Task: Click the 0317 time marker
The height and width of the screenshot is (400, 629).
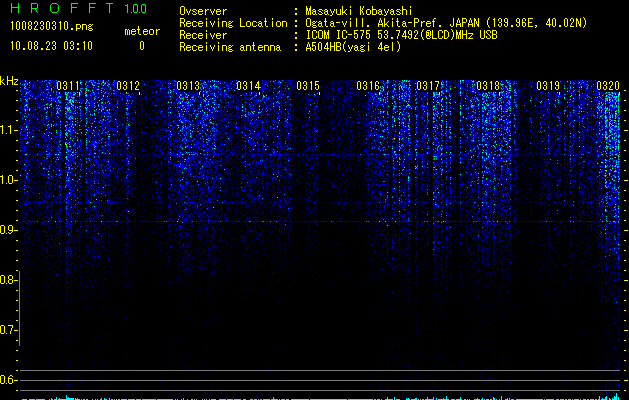Action: [428, 86]
